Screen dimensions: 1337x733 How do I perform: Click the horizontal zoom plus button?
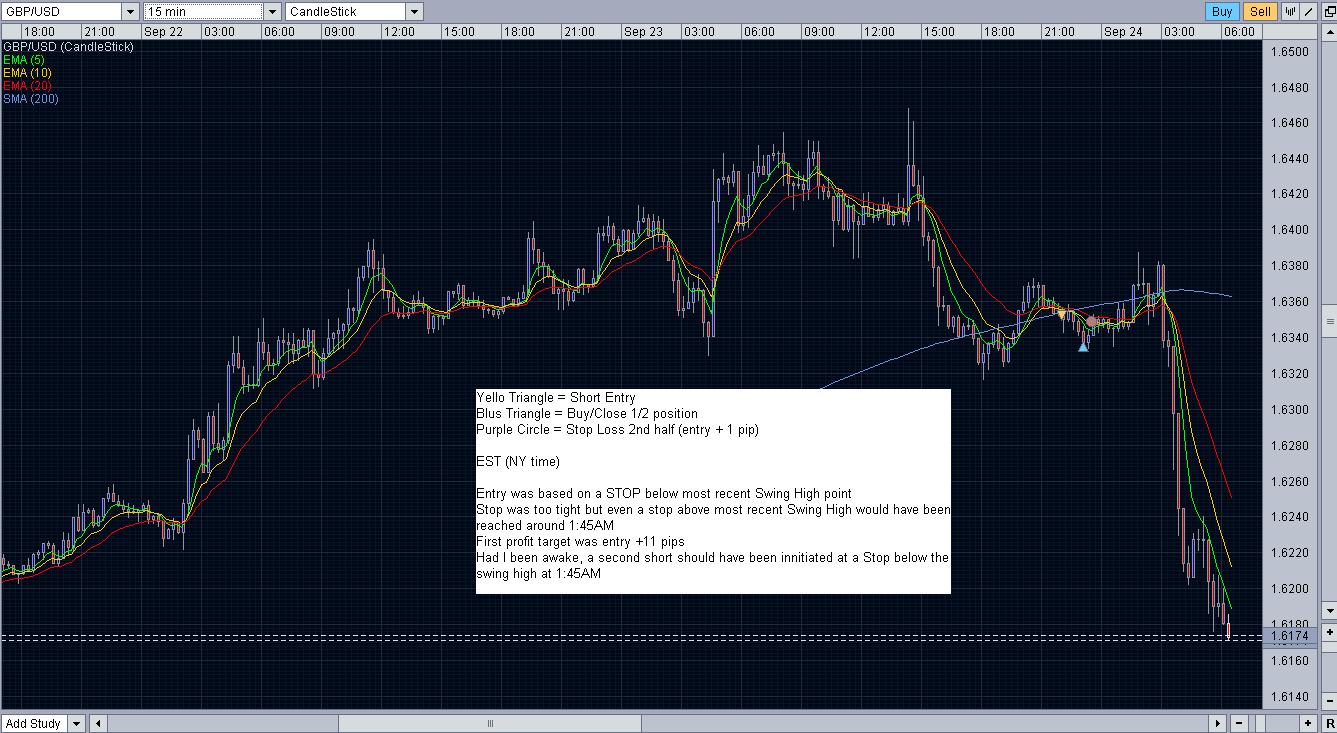tap(1308, 723)
